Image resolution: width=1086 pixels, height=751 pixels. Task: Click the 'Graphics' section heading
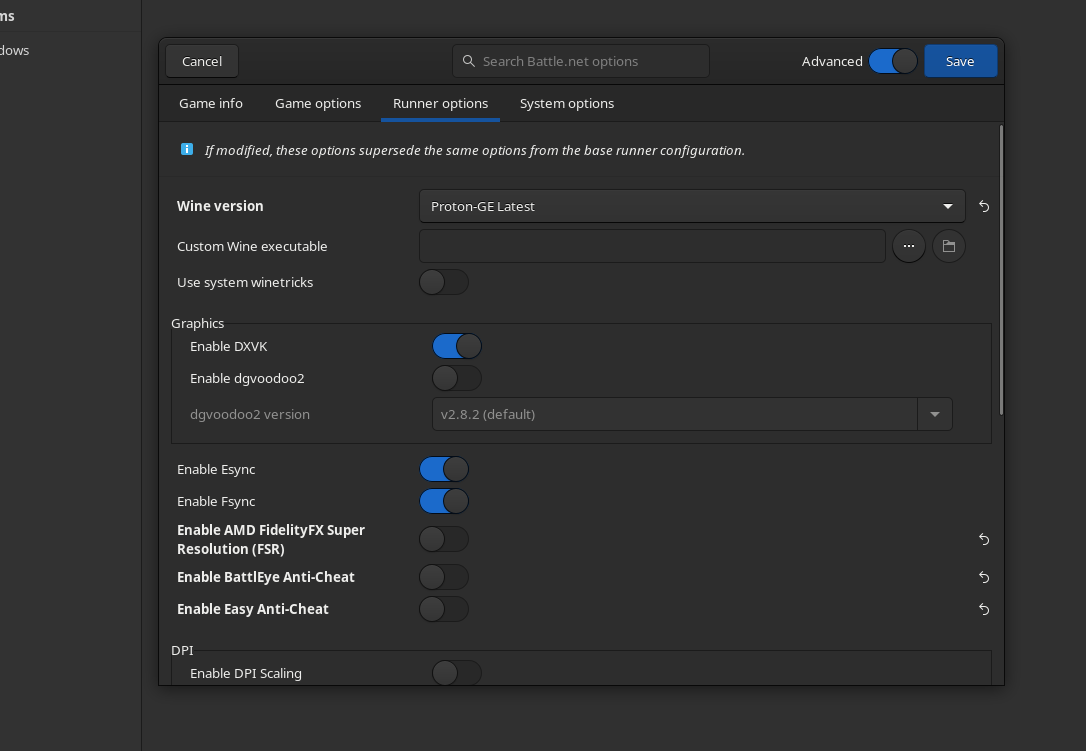coord(197,323)
